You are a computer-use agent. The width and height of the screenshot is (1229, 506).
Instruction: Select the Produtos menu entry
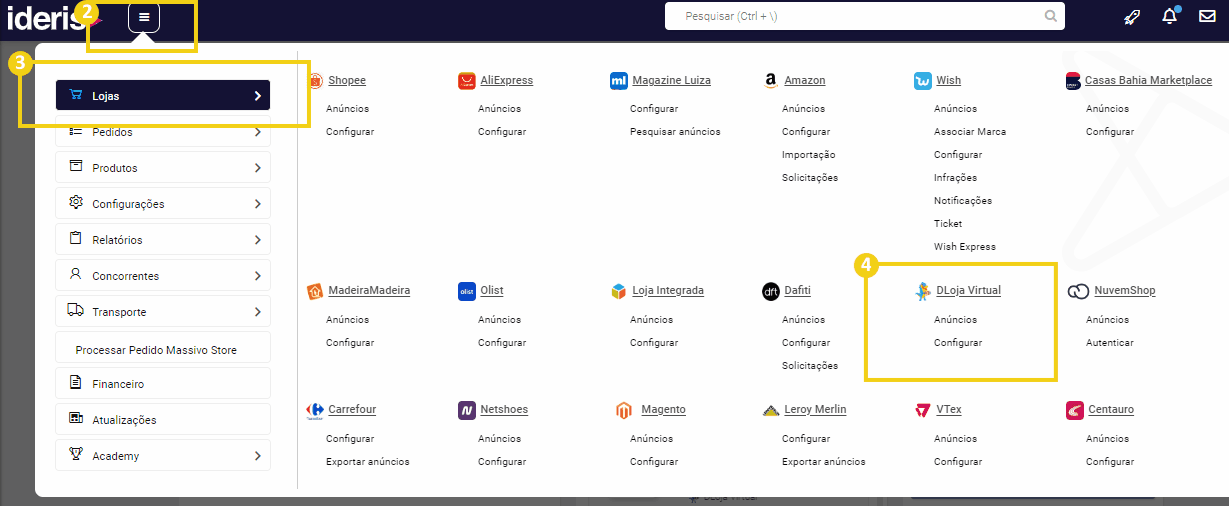point(163,168)
